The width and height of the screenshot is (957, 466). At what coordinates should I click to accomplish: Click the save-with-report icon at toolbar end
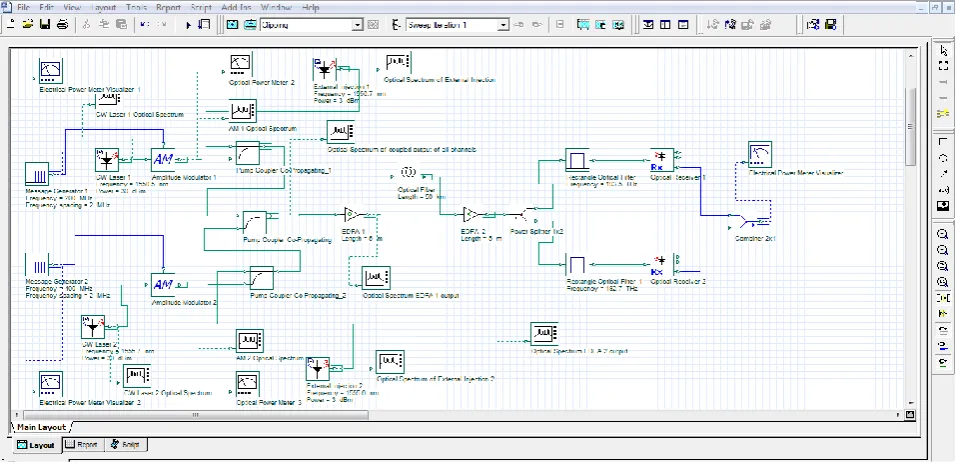pos(830,24)
